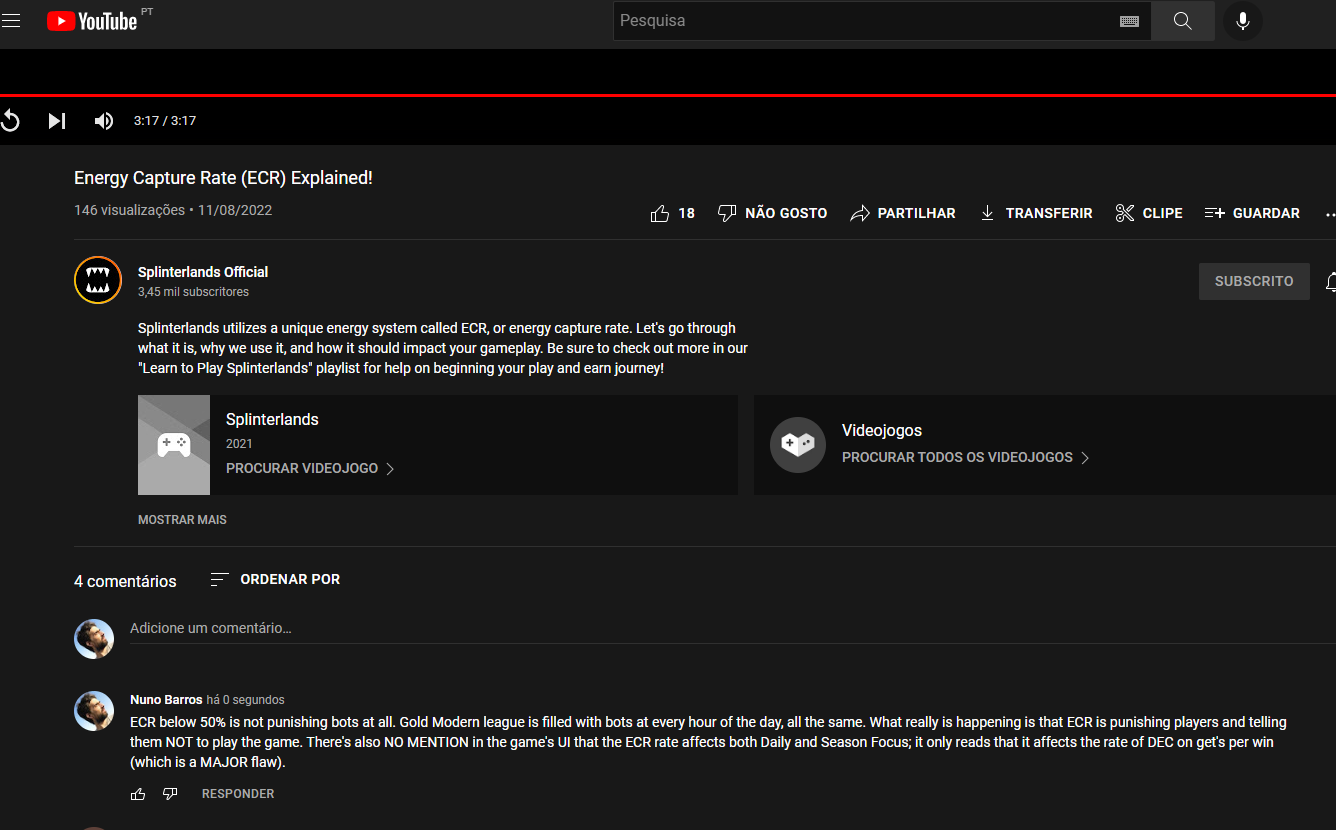1336x830 pixels.
Task: Reply to the comment with RESPONDER
Action: (x=238, y=794)
